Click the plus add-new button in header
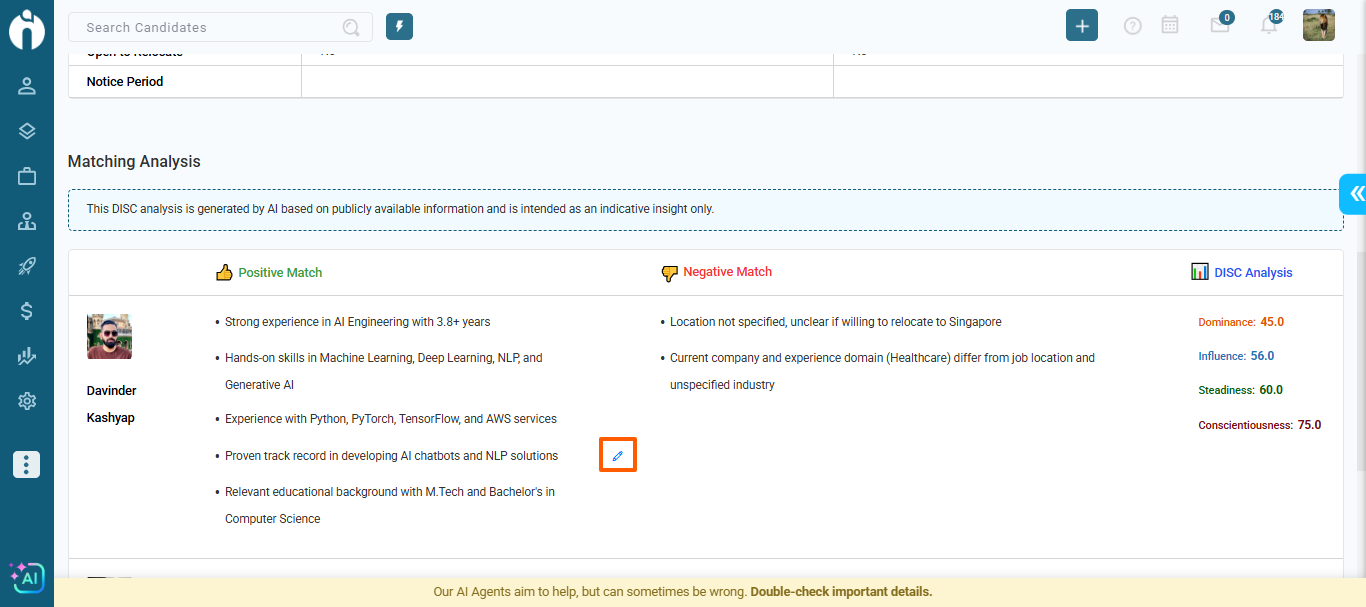Viewport: 1366px width, 607px height. click(1081, 26)
